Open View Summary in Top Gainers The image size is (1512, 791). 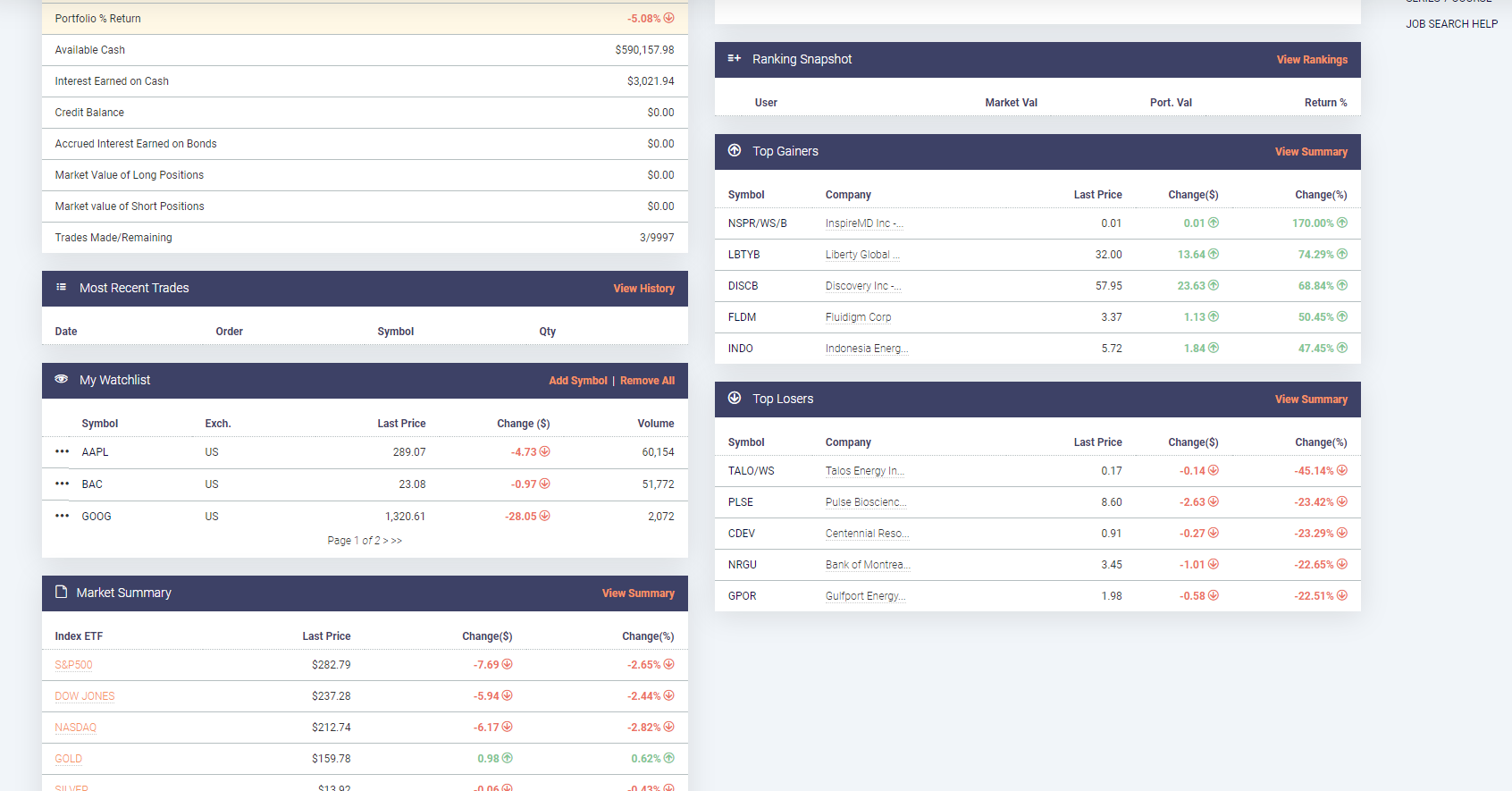click(x=1311, y=152)
